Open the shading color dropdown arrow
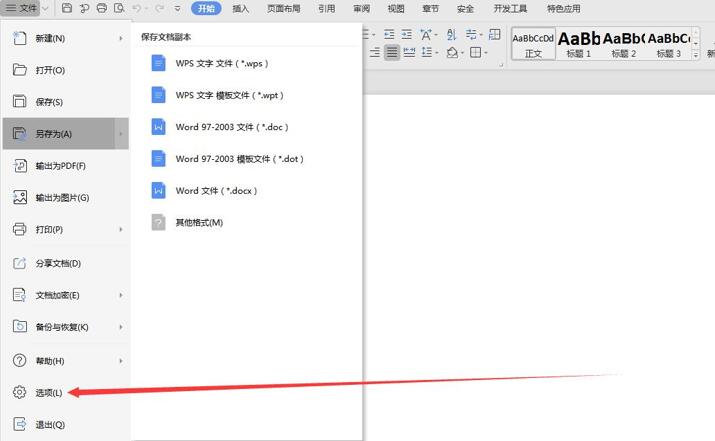715x441 pixels. 462,53
